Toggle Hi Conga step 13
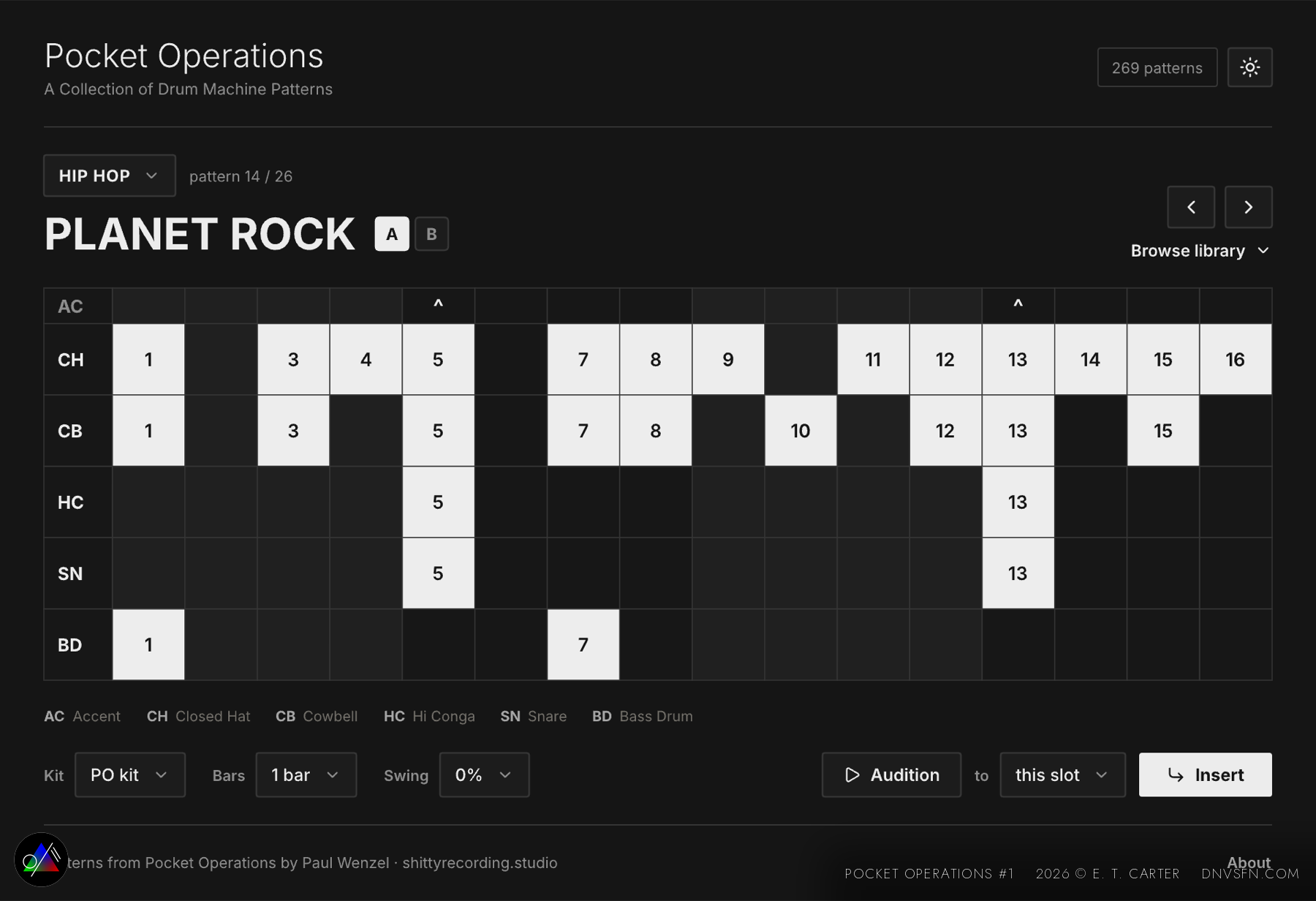The height and width of the screenshot is (901, 1316). pos(1018,502)
